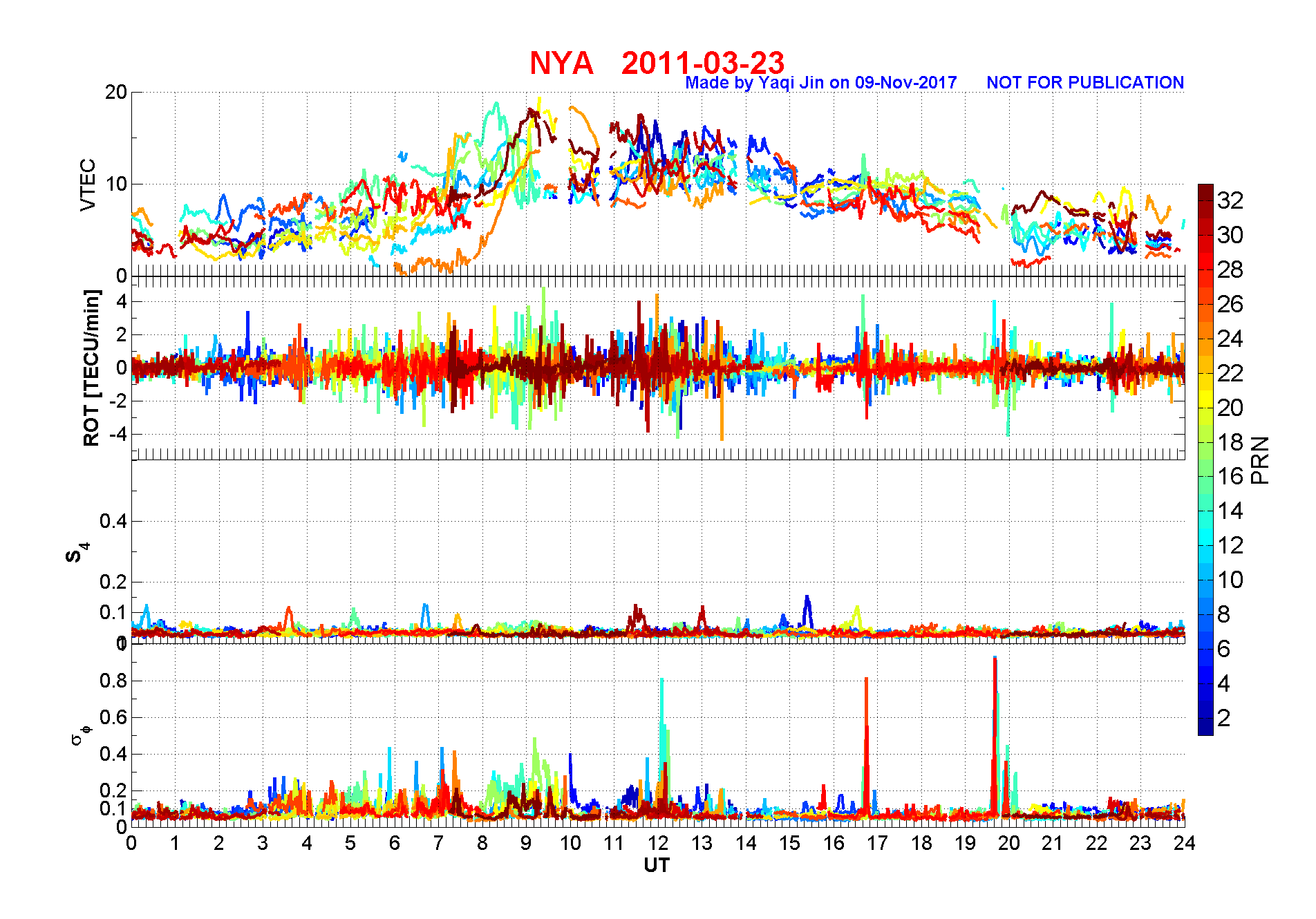The image size is (1316, 919).
Task: Click colorbar tick label 28
Action: [x=1230, y=269]
